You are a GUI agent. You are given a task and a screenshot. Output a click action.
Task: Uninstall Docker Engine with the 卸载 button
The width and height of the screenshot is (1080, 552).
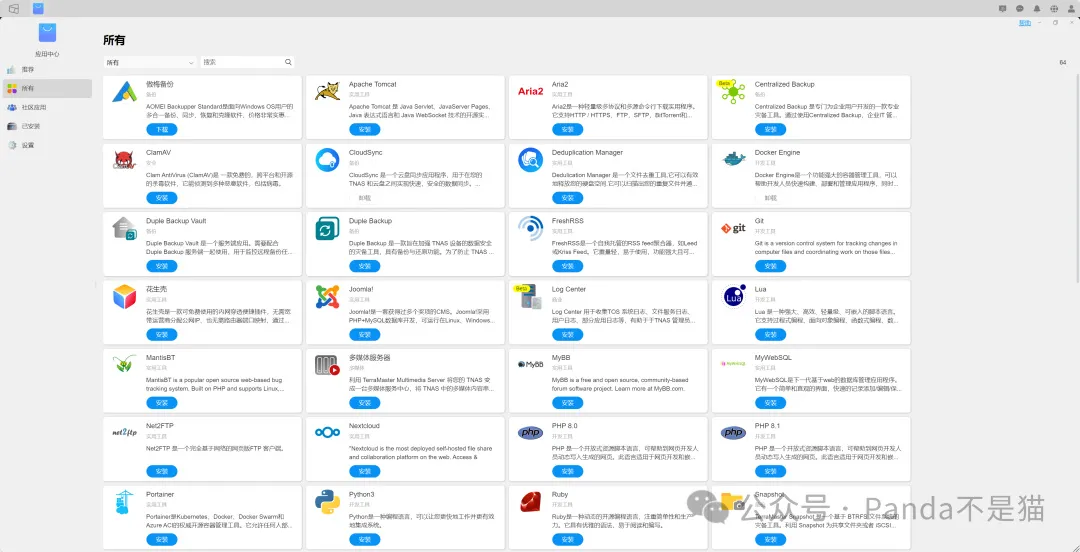(770, 198)
